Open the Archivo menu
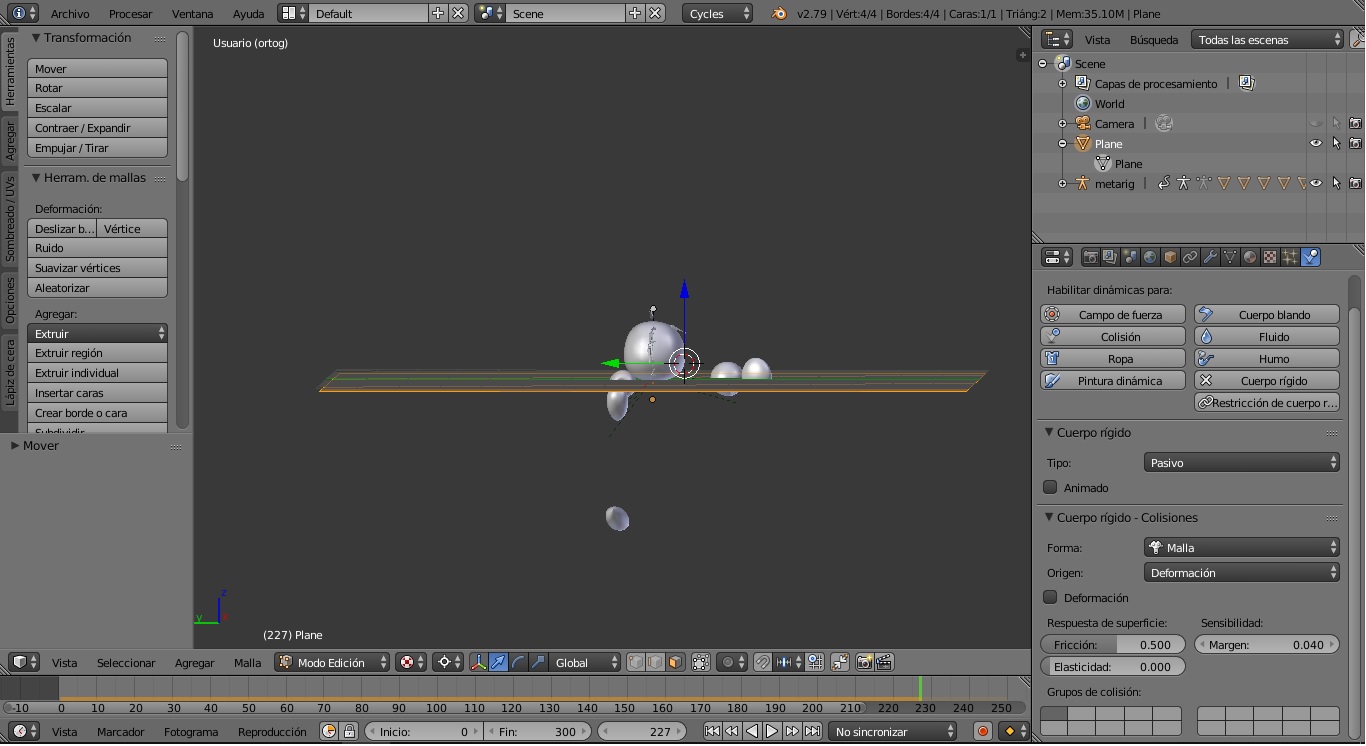The width and height of the screenshot is (1366, 746). [x=70, y=14]
